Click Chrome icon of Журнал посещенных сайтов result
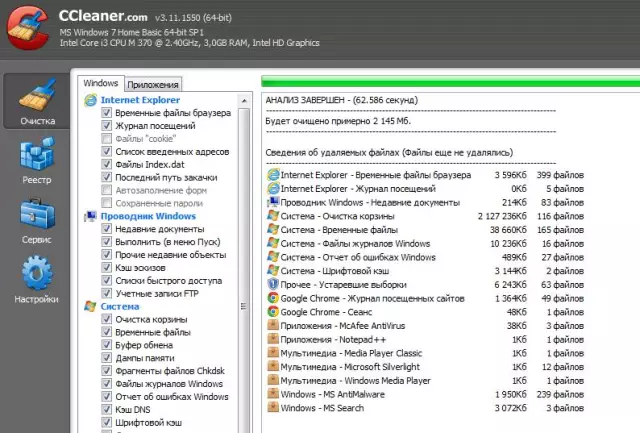This screenshot has width=640, height=433. click(273, 298)
